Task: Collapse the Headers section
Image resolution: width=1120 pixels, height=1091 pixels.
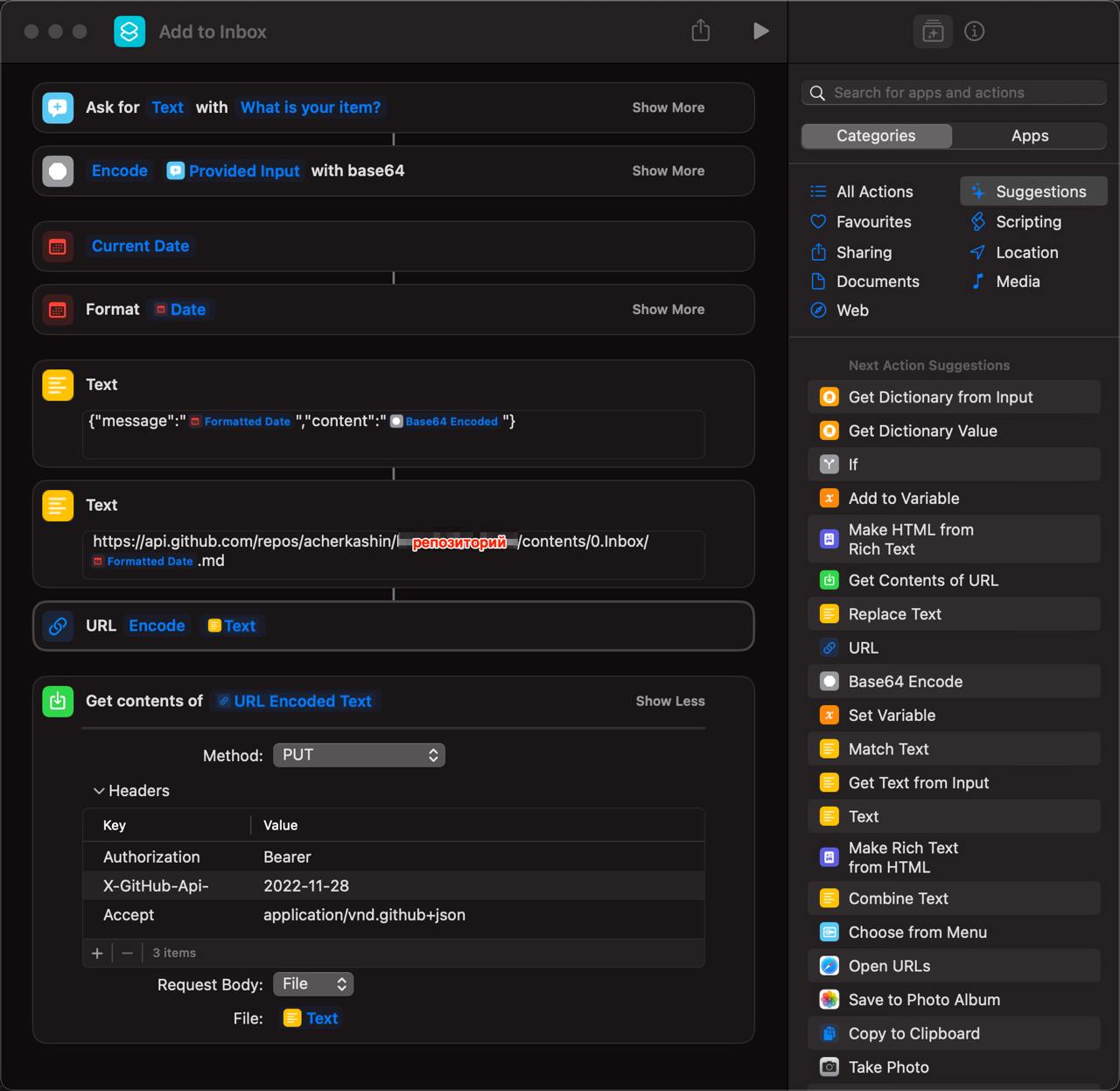Action: coord(99,791)
